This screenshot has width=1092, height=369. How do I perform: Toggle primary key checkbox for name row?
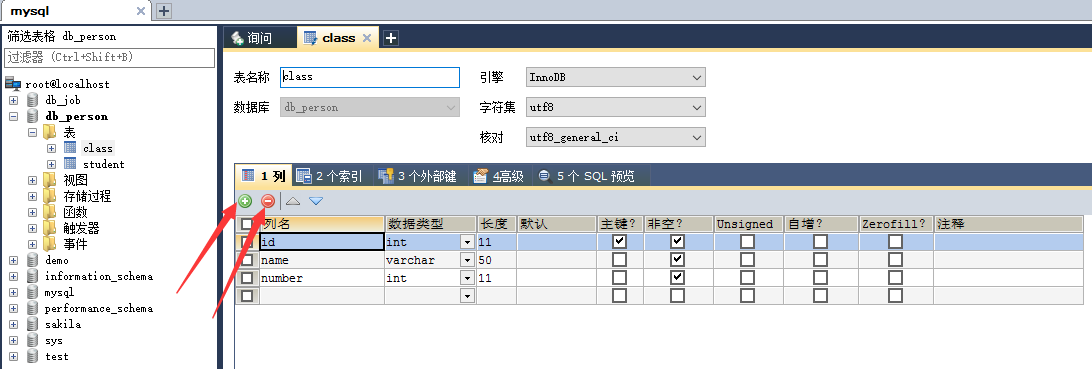click(x=619, y=260)
